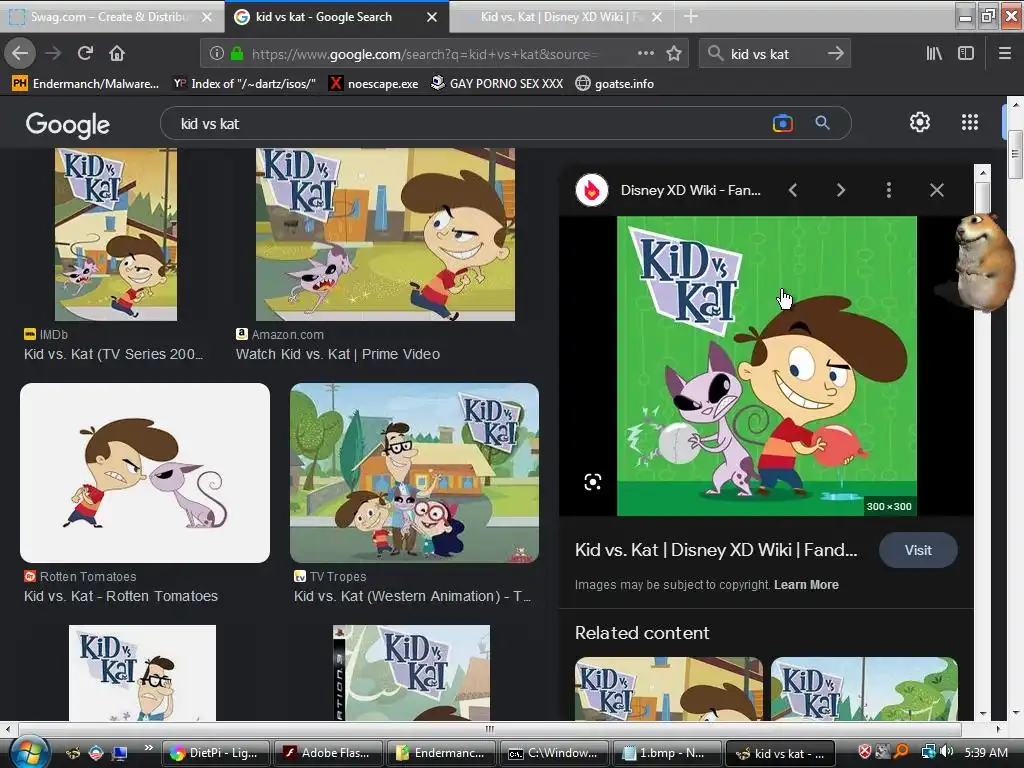
Task: Switch to Kid vs. Kat Disney XD Wiki tab
Action: coord(561,16)
